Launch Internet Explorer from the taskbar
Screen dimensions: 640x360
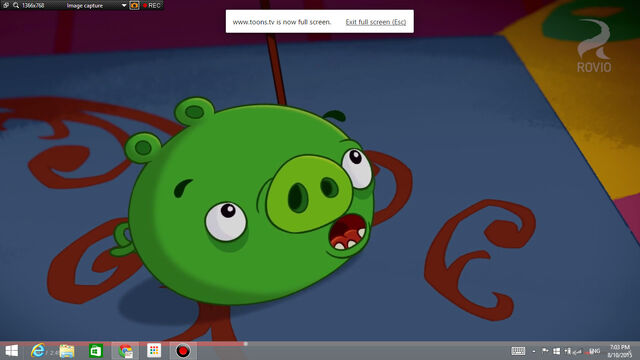click(38, 351)
